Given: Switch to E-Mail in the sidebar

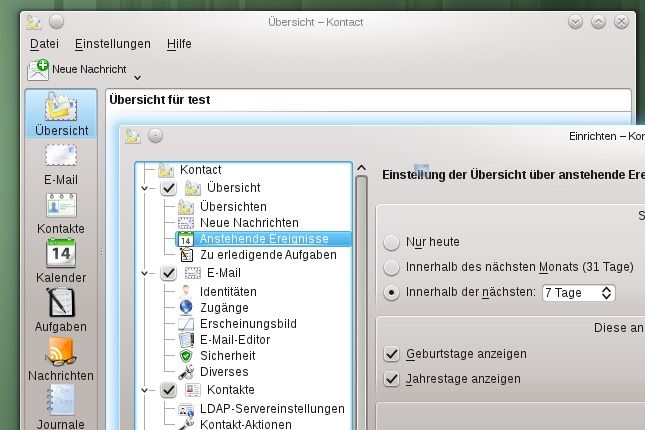Looking at the screenshot, I should pyautogui.click(x=61, y=165).
